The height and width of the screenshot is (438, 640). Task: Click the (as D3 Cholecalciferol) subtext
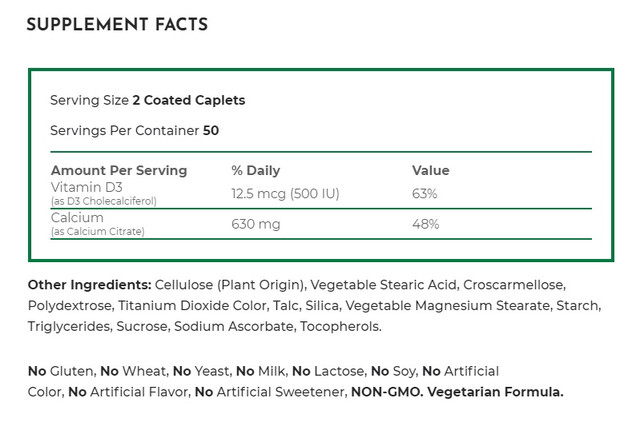coord(103,202)
